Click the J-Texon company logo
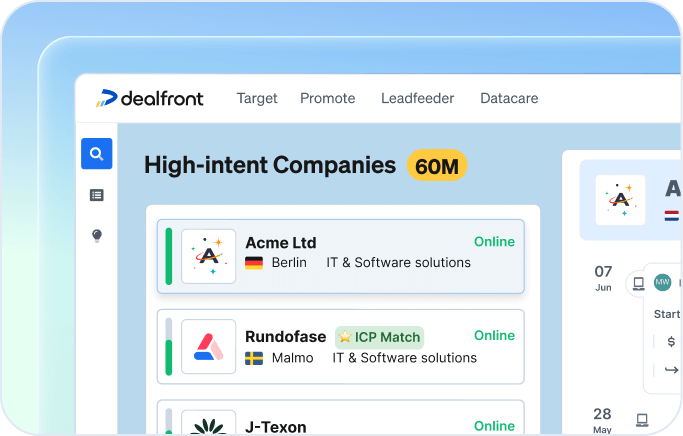 point(209,422)
